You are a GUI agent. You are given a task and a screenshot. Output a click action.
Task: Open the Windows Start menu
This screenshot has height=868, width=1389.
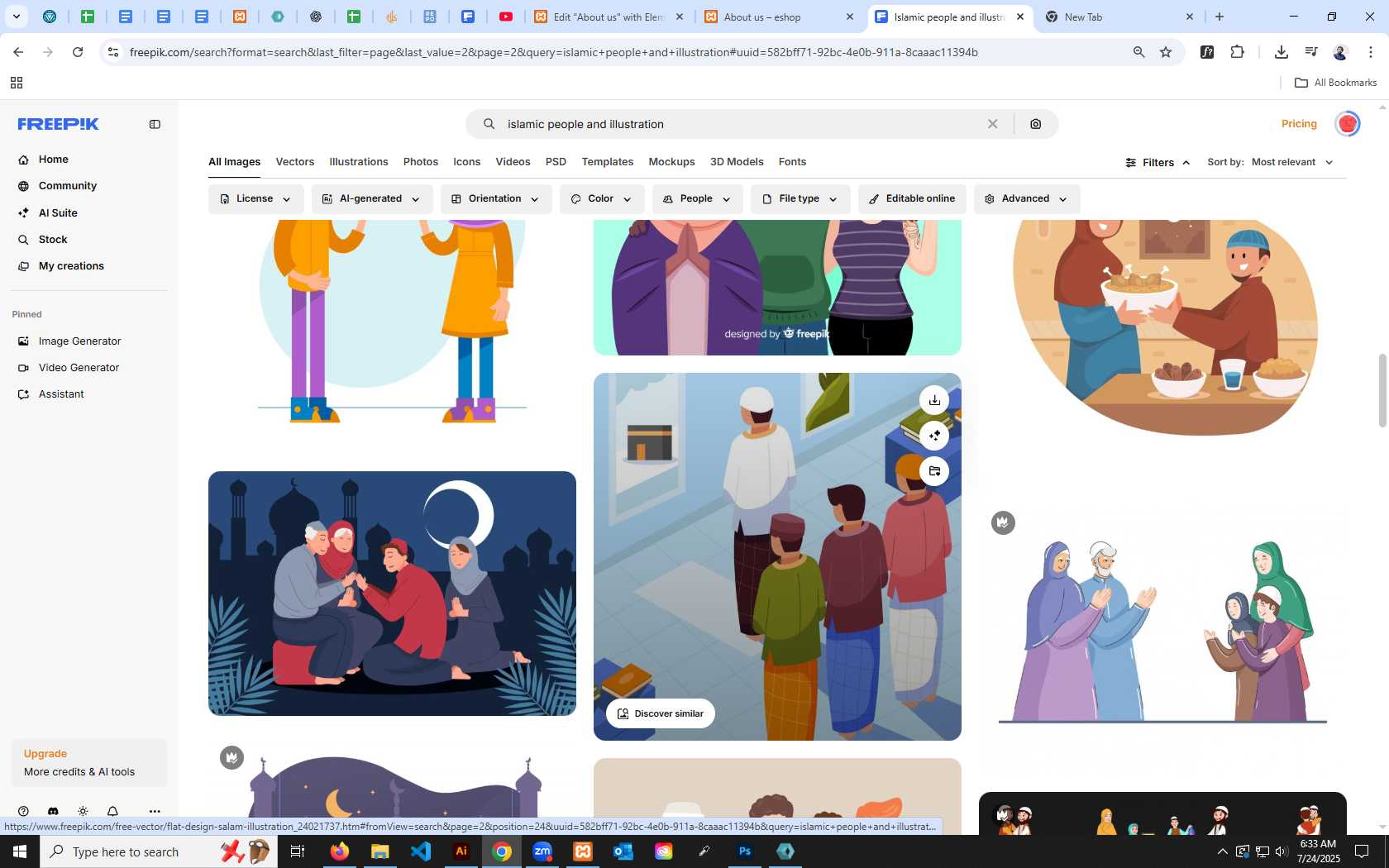tap(20, 851)
